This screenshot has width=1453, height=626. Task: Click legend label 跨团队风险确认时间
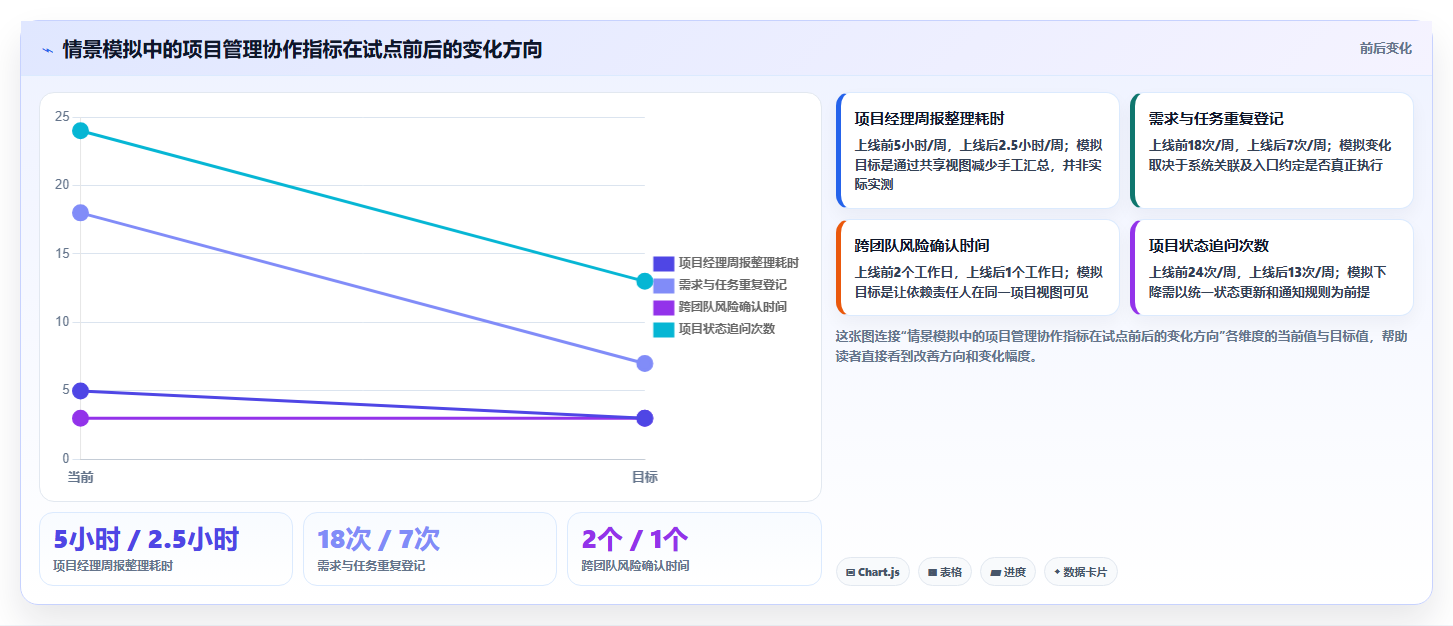732,307
